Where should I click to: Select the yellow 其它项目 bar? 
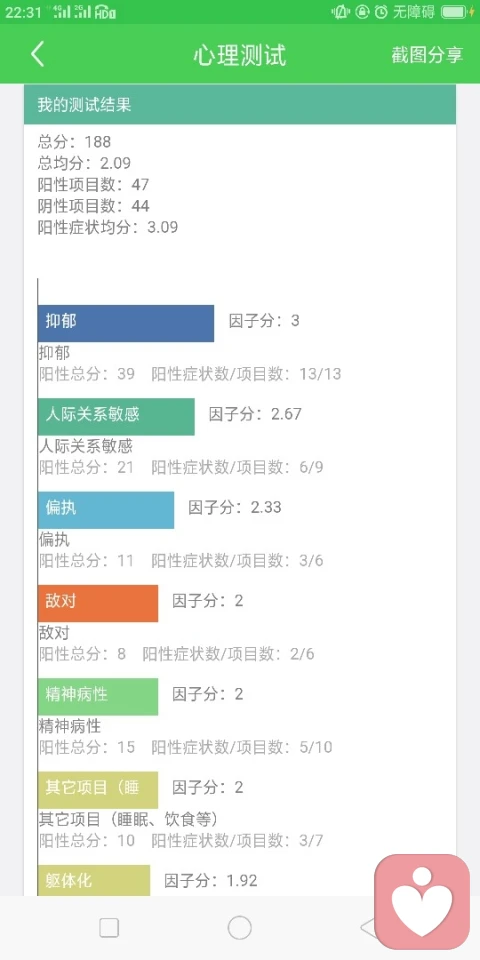(97, 790)
